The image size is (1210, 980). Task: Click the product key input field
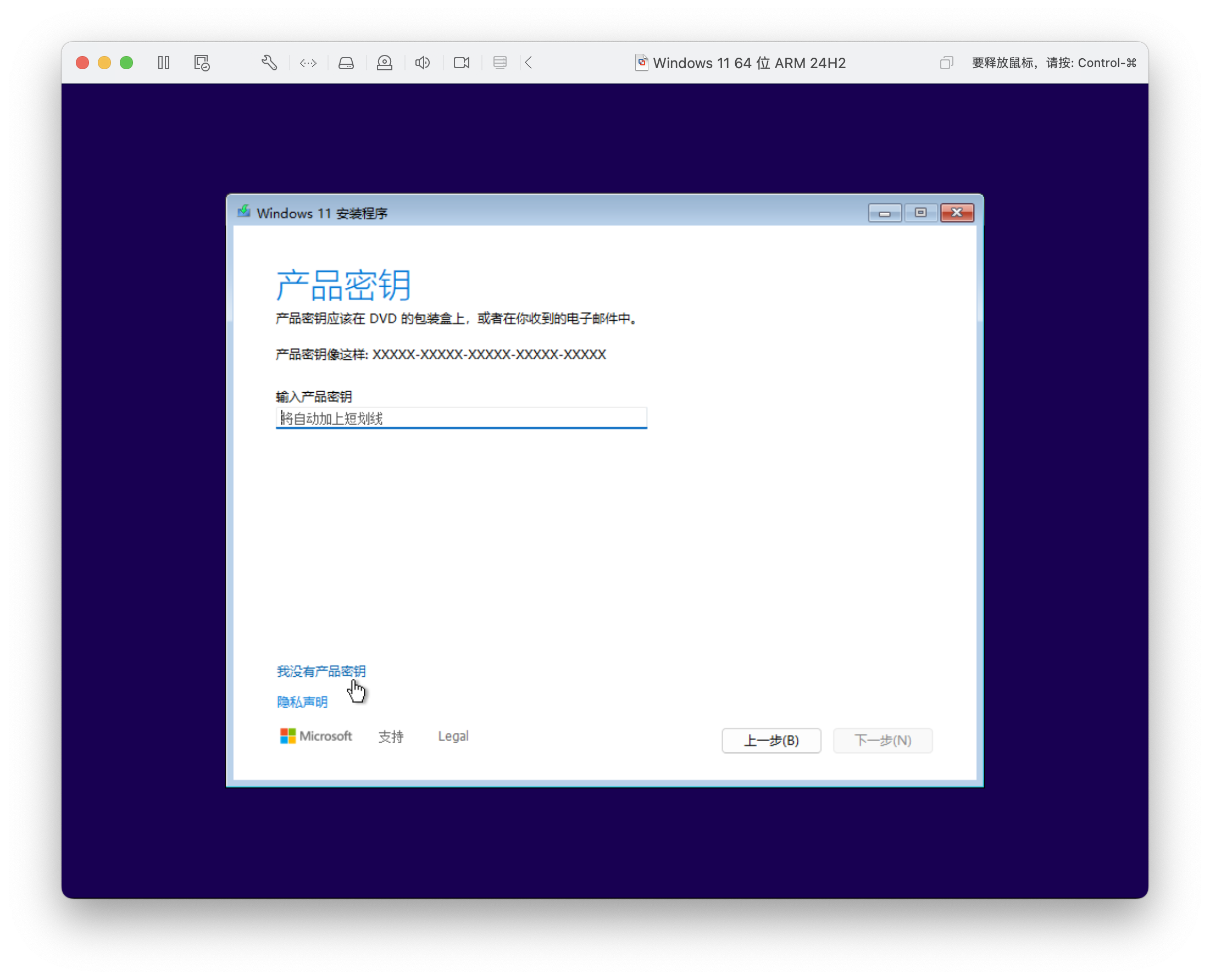[x=460, y=418]
